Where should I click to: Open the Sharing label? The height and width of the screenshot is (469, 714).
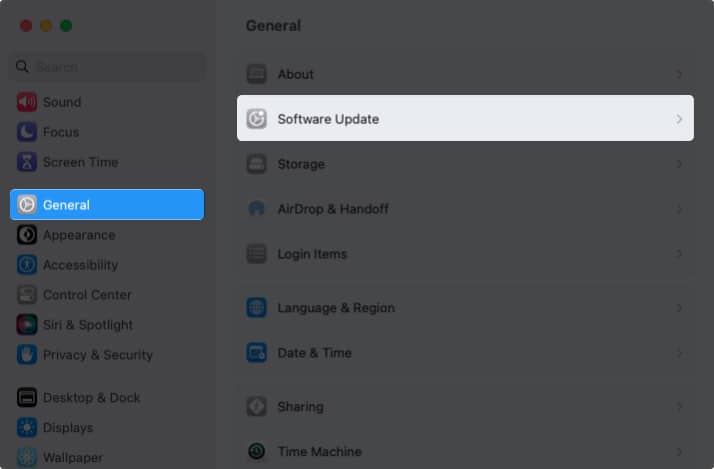[301, 407]
